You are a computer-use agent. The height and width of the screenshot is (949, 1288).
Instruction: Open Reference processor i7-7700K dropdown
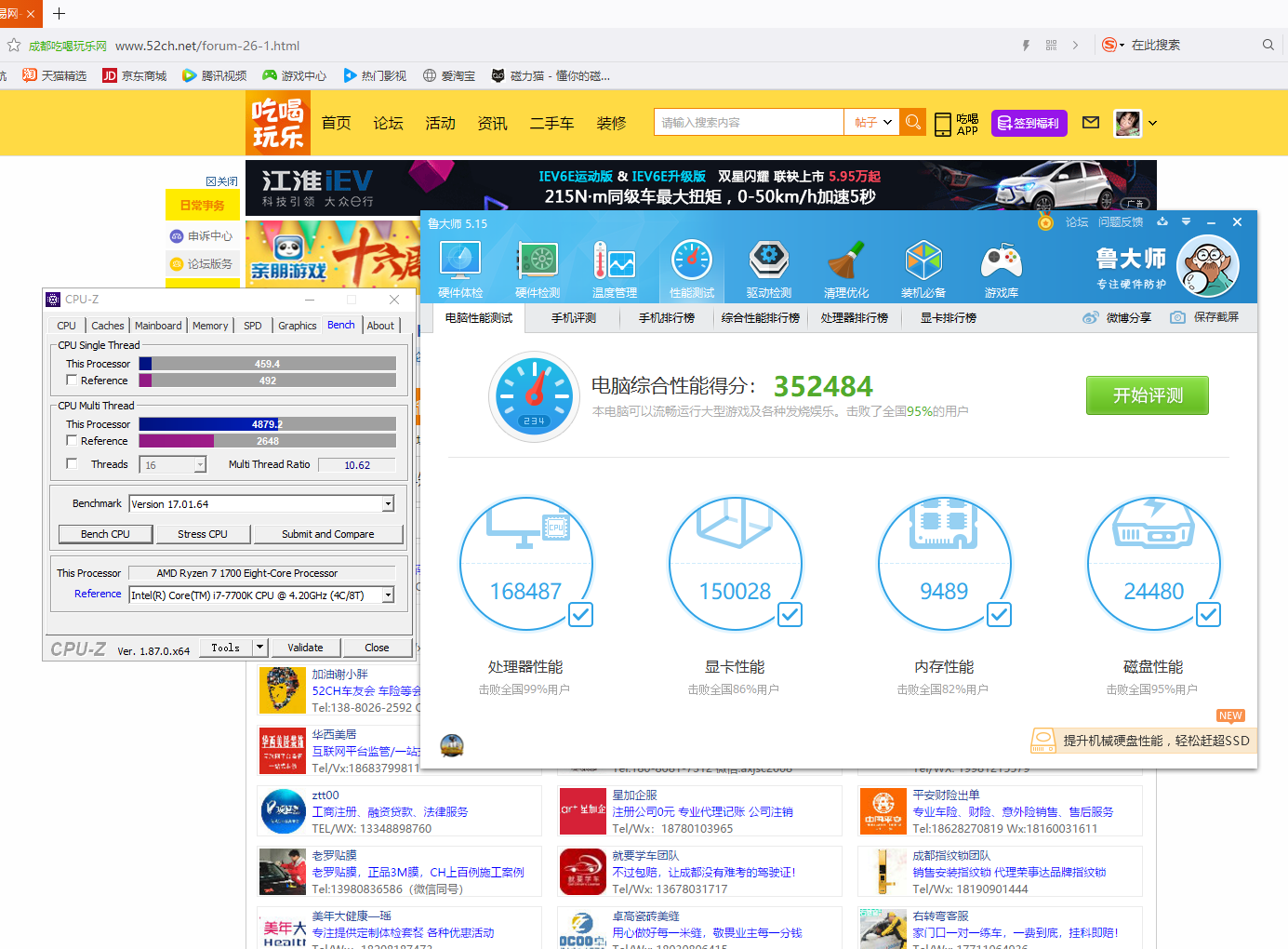[261, 595]
